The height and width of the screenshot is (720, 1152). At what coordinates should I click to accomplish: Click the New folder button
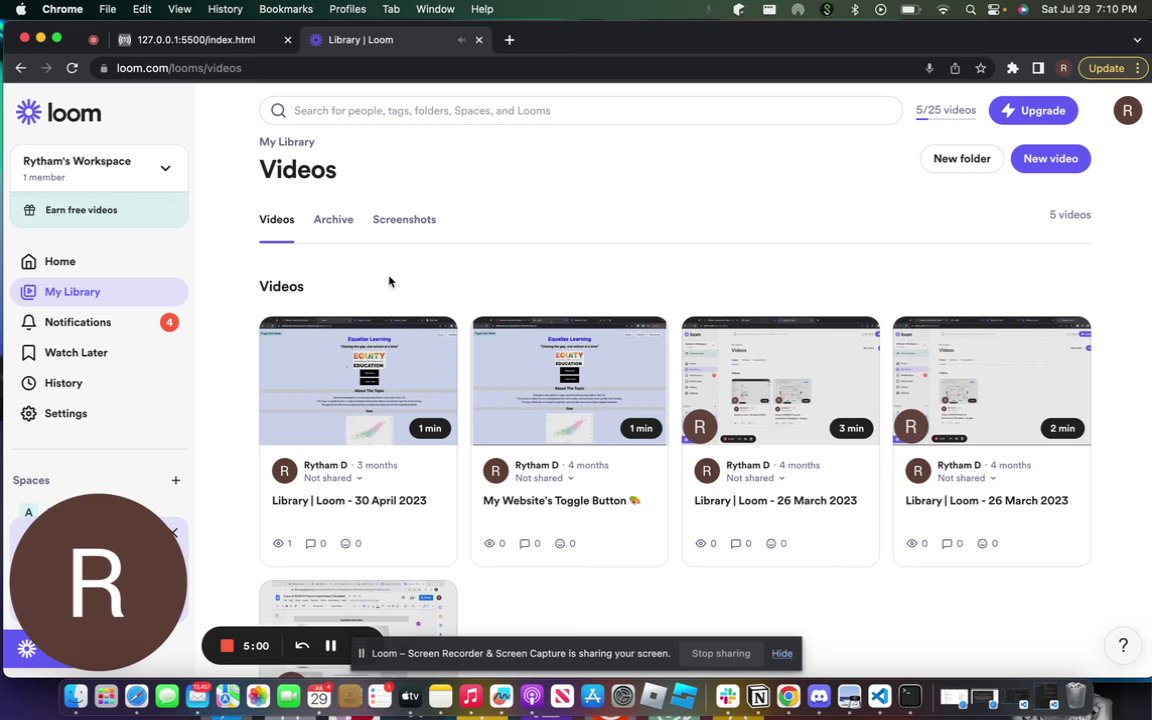point(962,159)
